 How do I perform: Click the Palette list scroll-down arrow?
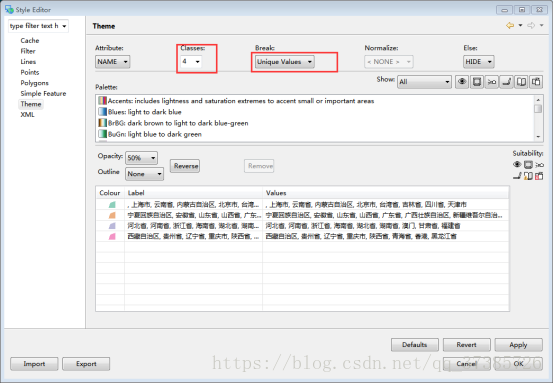[538, 137]
